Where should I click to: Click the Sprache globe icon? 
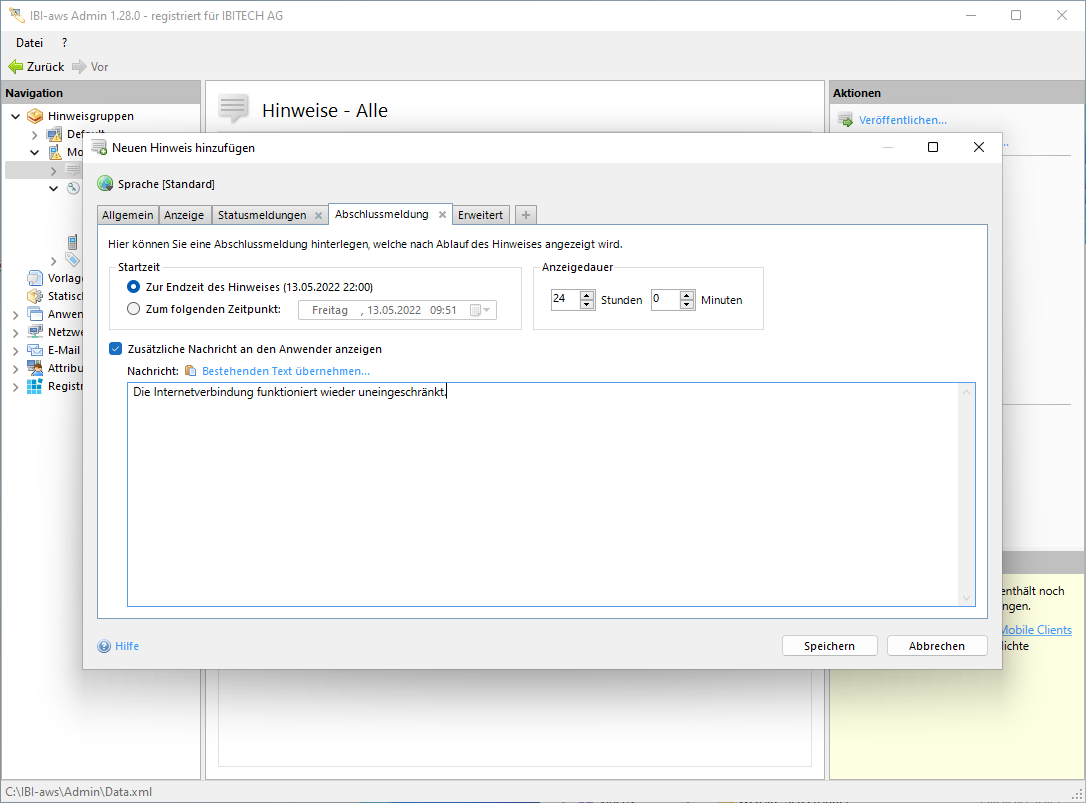(x=105, y=184)
